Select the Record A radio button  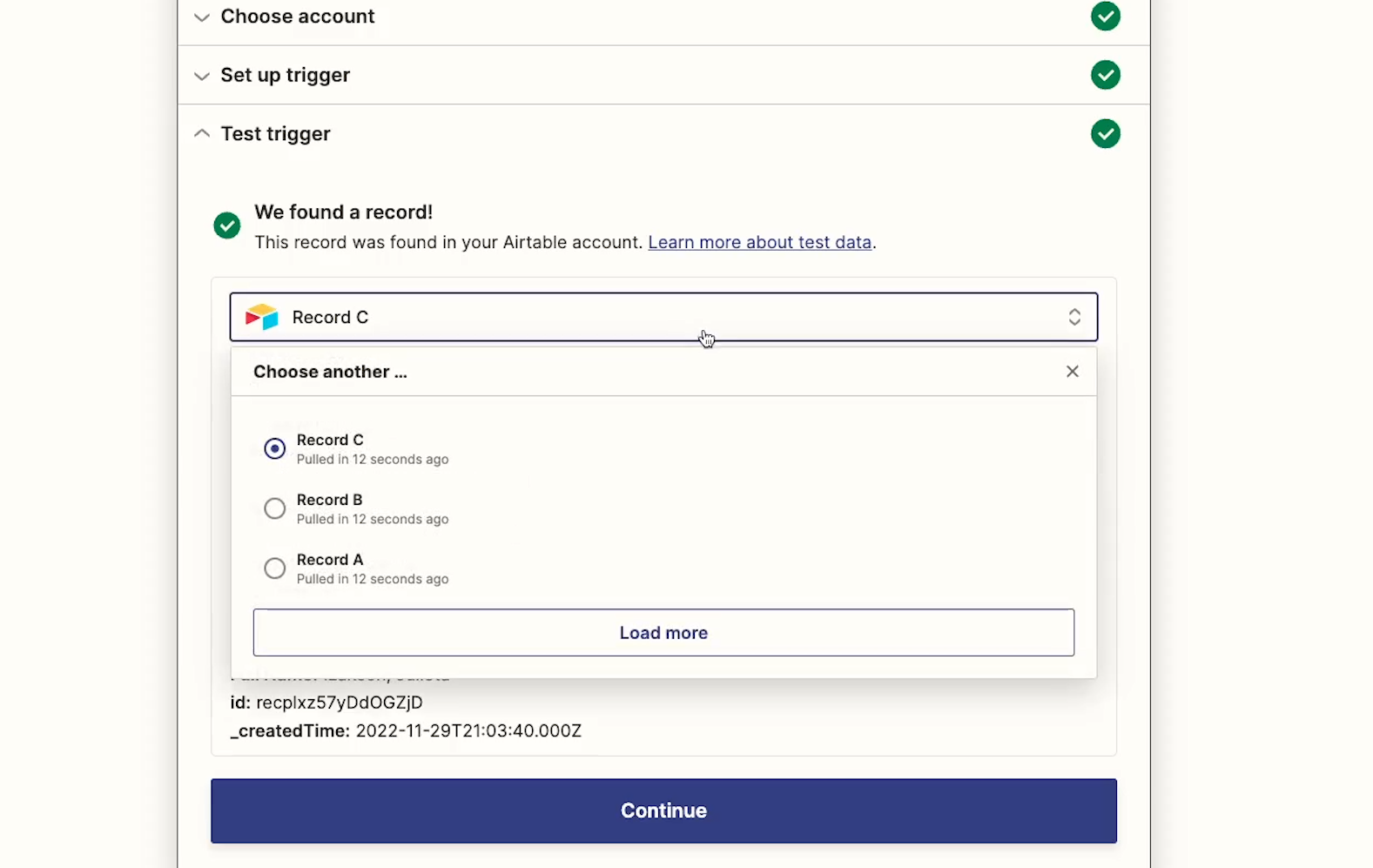tap(275, 569)
